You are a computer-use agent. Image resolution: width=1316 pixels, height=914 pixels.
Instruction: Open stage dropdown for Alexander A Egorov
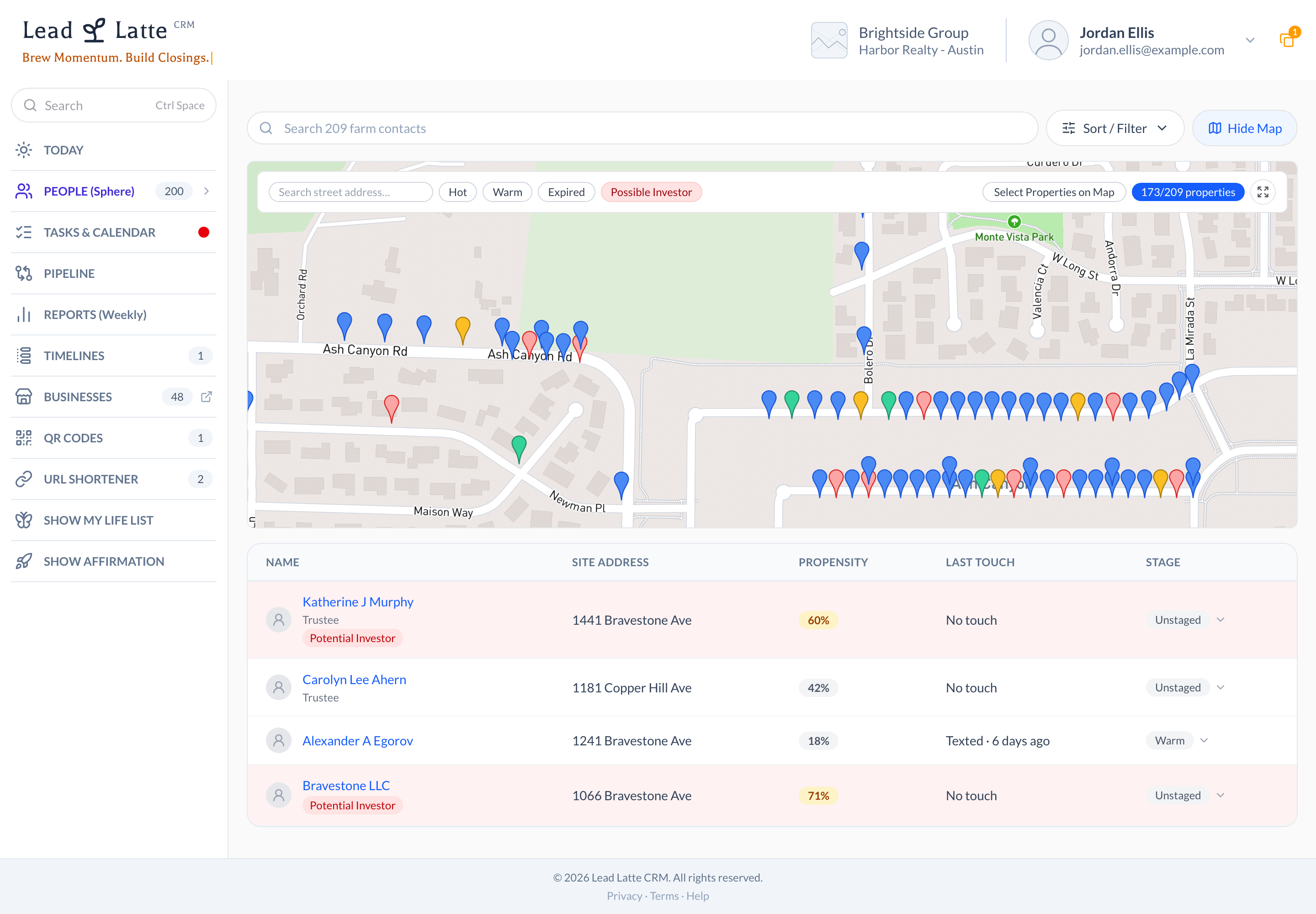point(1205,740)
